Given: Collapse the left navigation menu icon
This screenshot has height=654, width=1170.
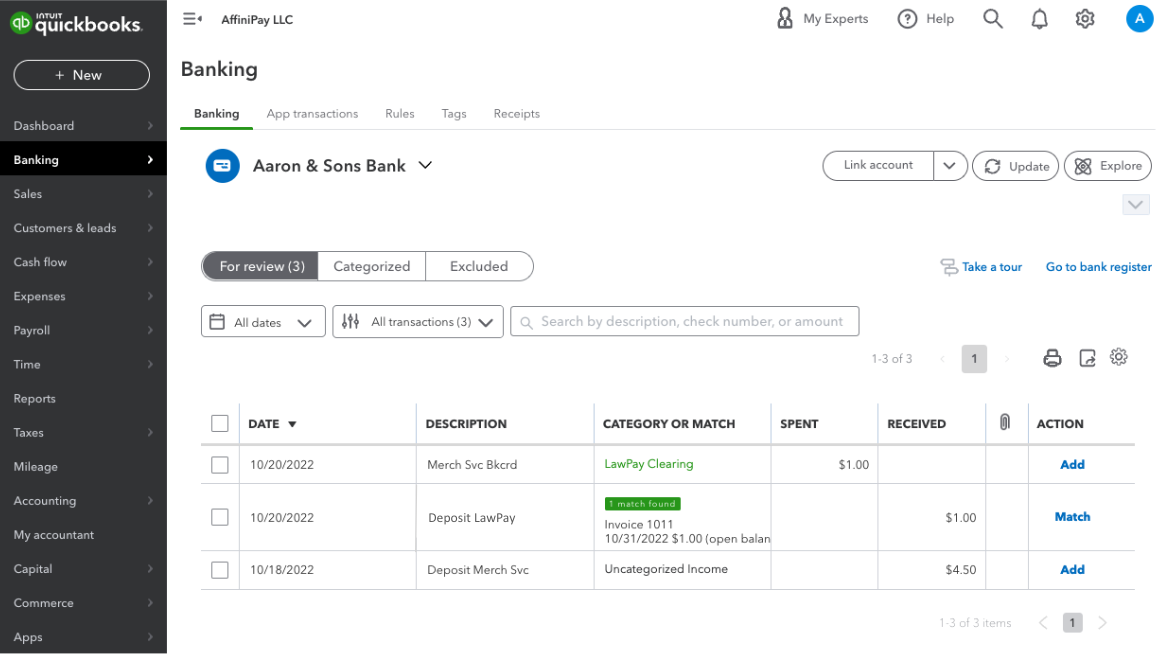Looking at the screenshot, I should pyautogui.click(x=193, y=19).
